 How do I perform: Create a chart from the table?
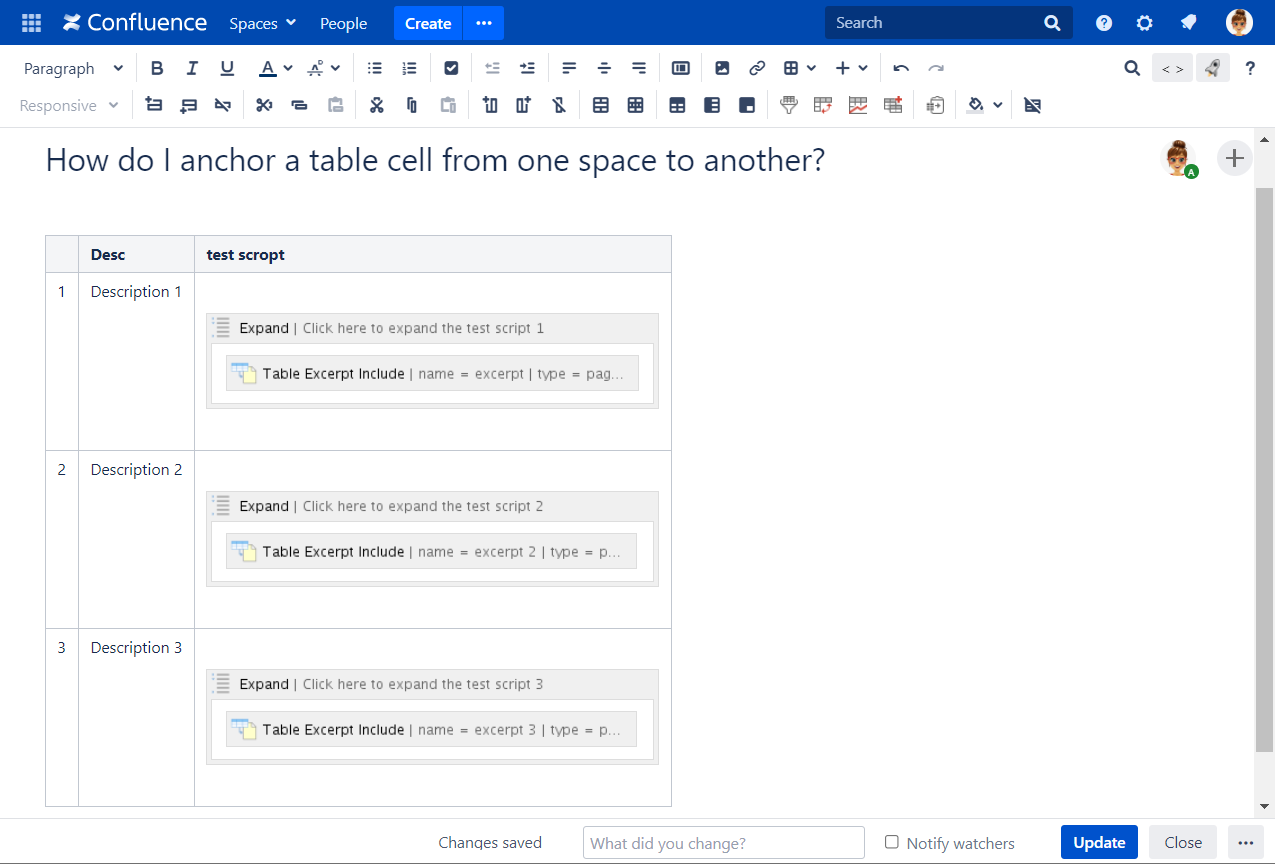pyautogui.click(x=858, y=104)
